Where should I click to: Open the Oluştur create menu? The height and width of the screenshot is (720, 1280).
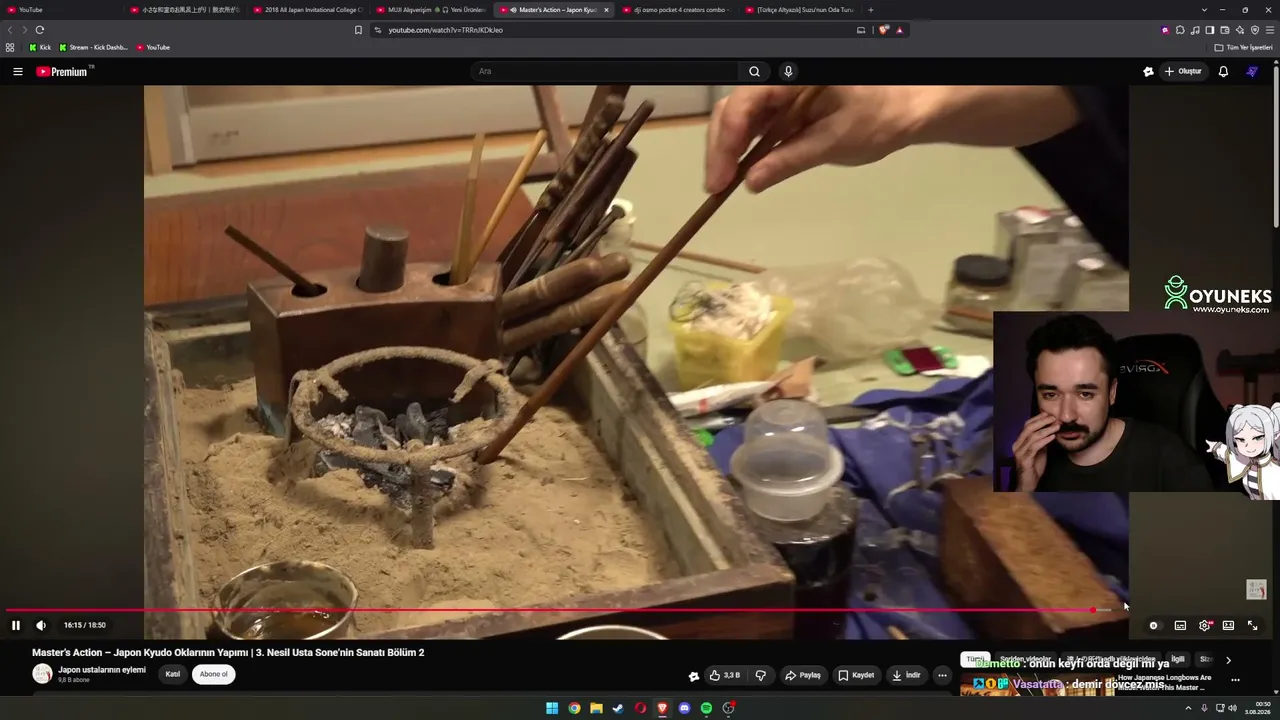click(1183, 71)
